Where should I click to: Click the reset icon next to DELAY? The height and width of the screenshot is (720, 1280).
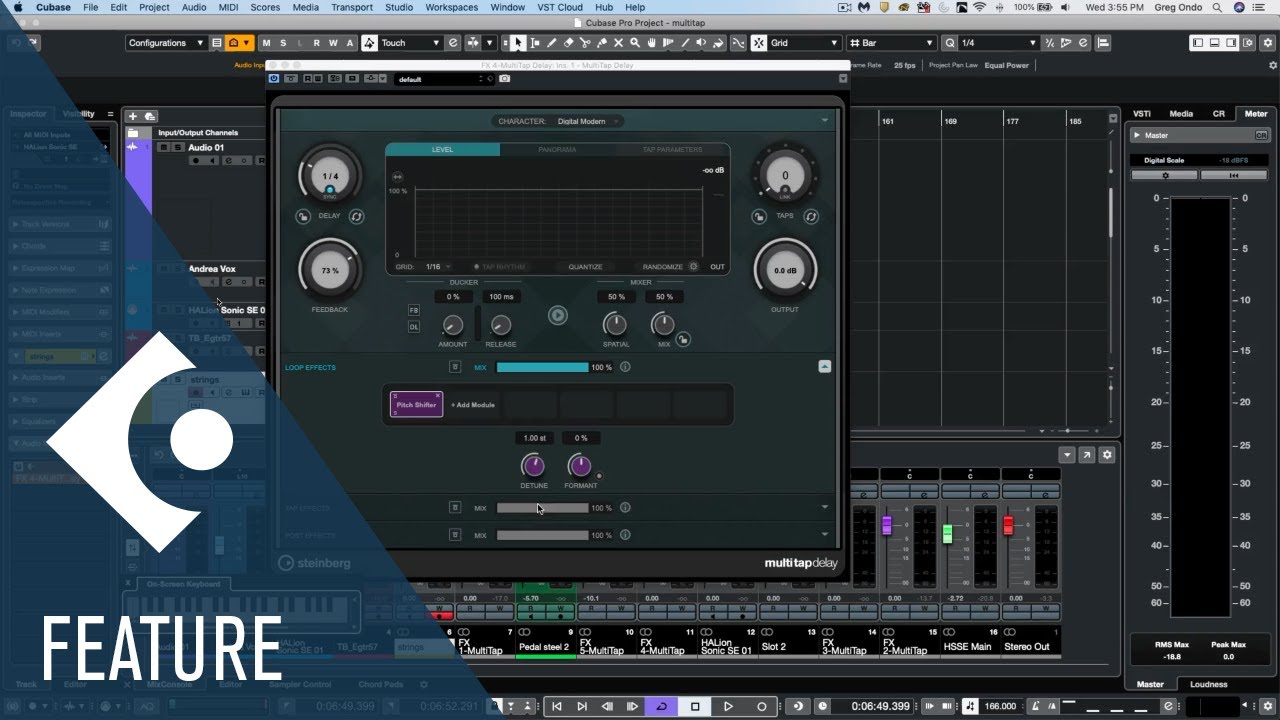pyautogui.click(x=357, y=216)
